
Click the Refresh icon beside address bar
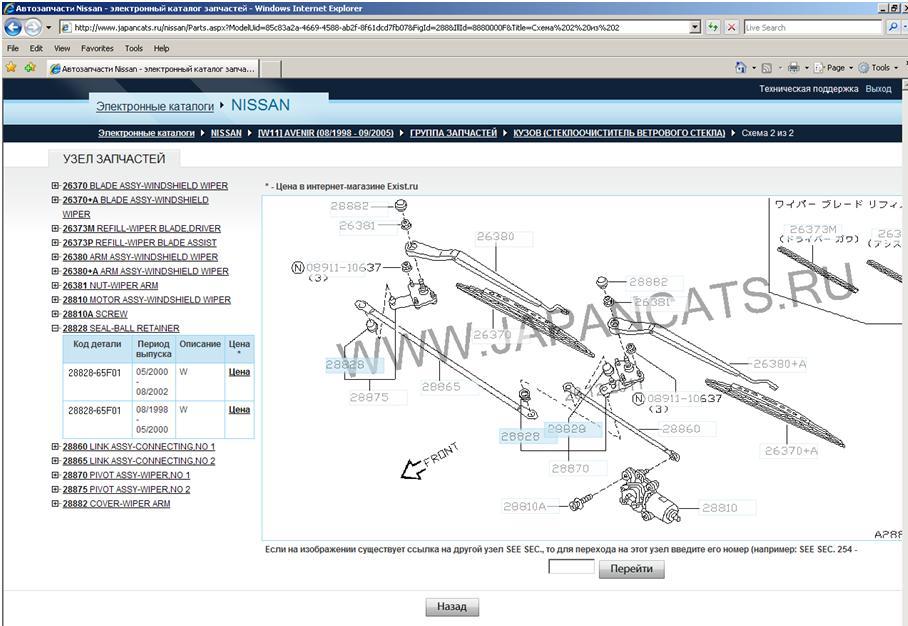coord(713,27)
